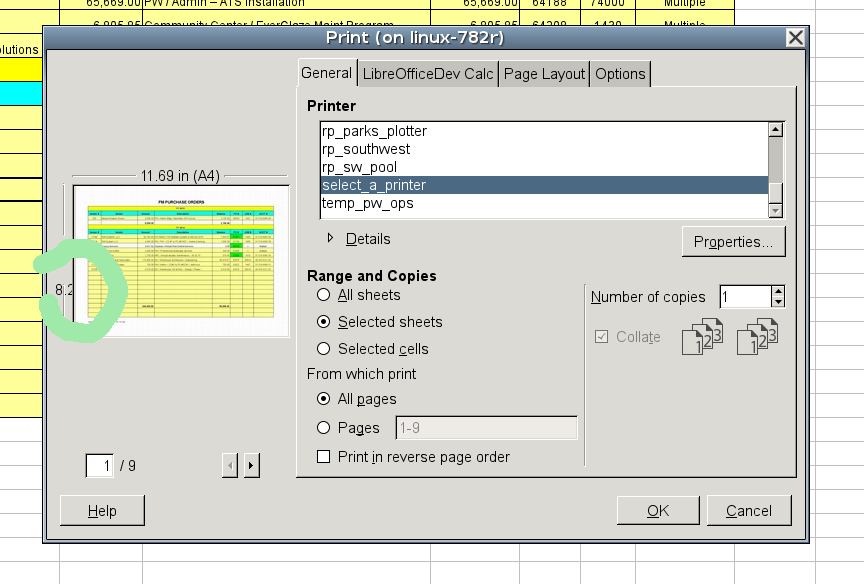Go to previous preview page
Viewport: 864px width, 584px height.
230,466
